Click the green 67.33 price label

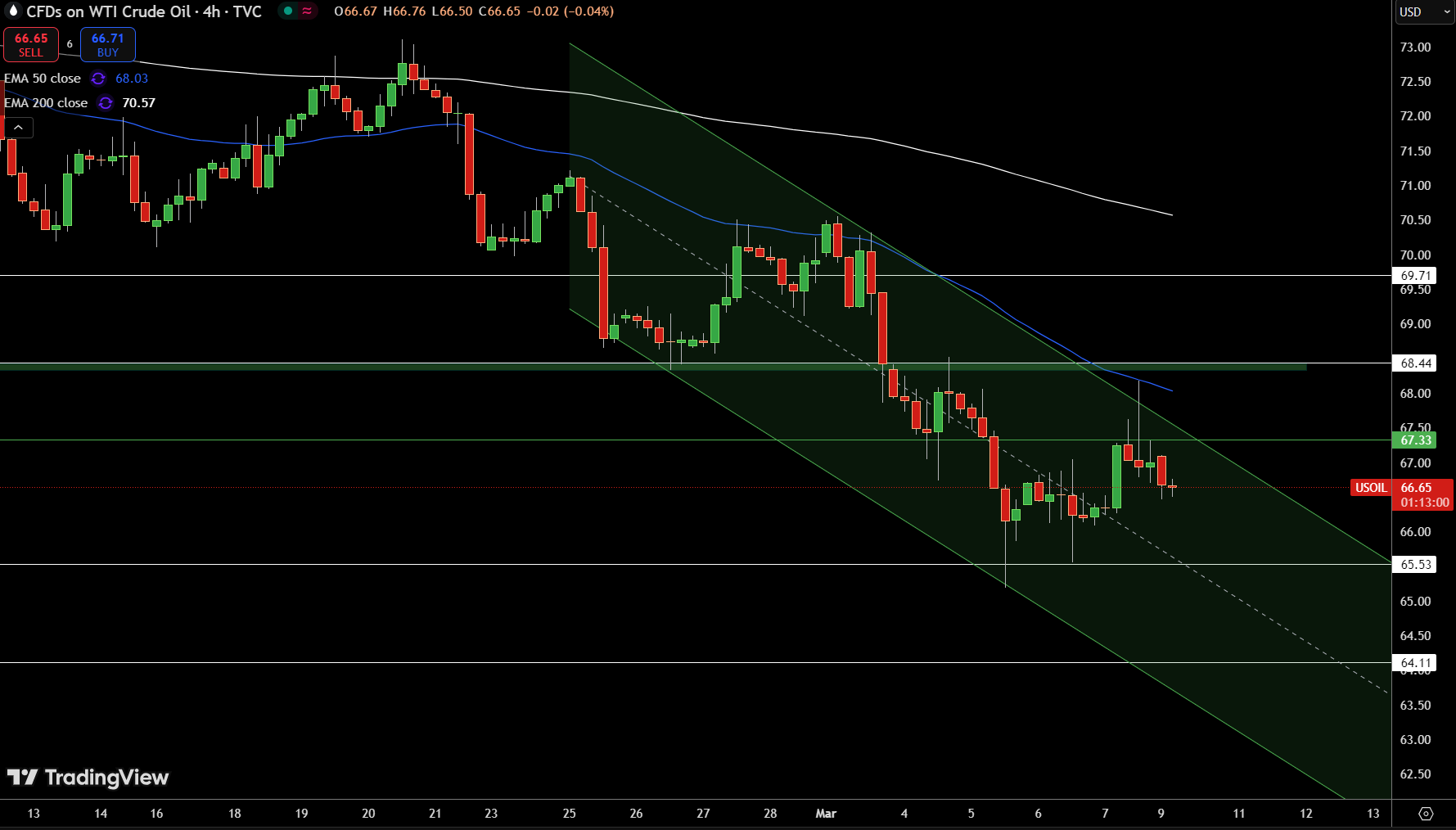[x=1415, y=440]
